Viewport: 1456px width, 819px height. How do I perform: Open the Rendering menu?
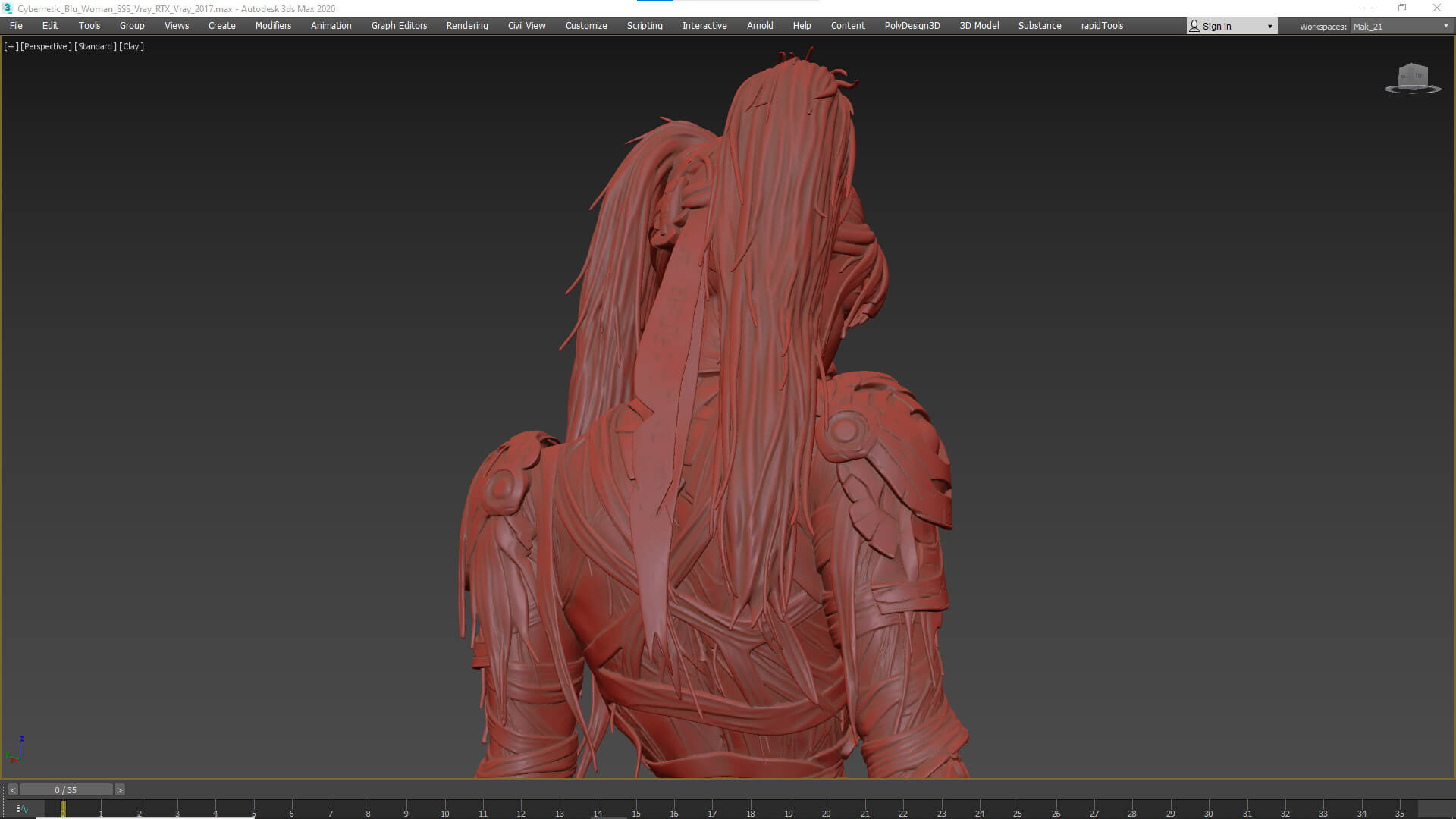pyautogui.click(x=467, y=26)
